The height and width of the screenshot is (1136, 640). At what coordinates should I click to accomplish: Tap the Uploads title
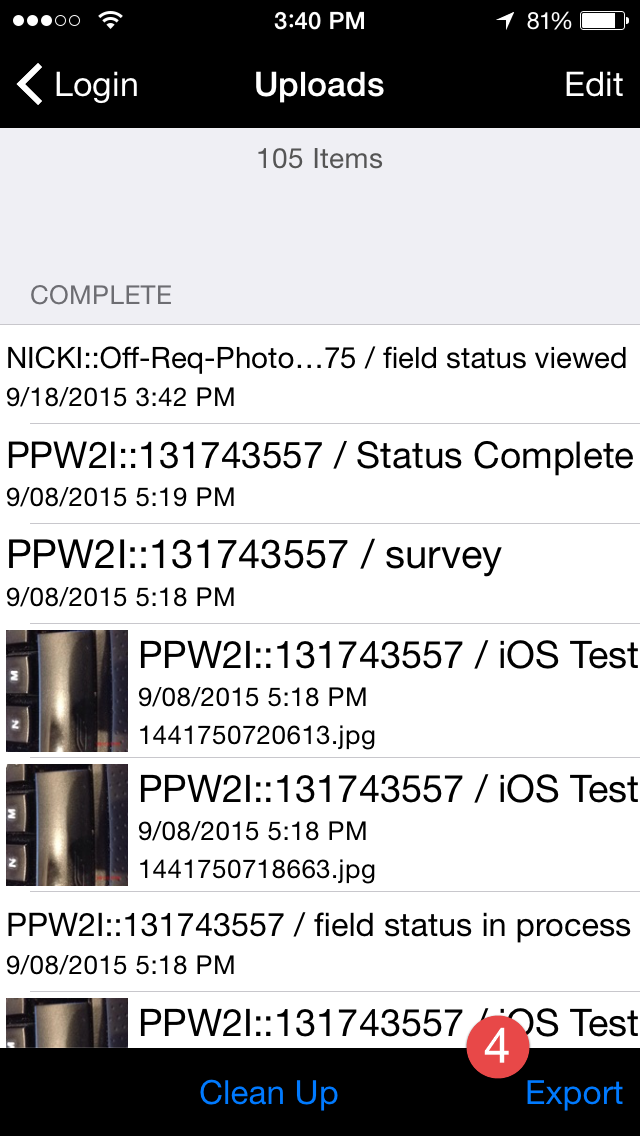[319, 85]
